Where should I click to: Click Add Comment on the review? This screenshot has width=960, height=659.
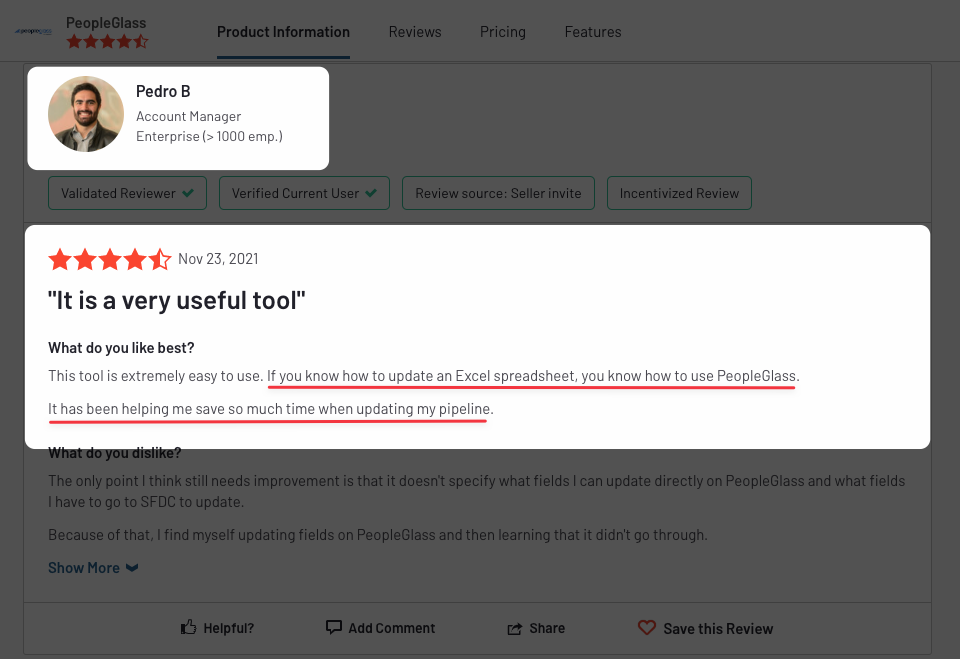[x=380, y=628]
